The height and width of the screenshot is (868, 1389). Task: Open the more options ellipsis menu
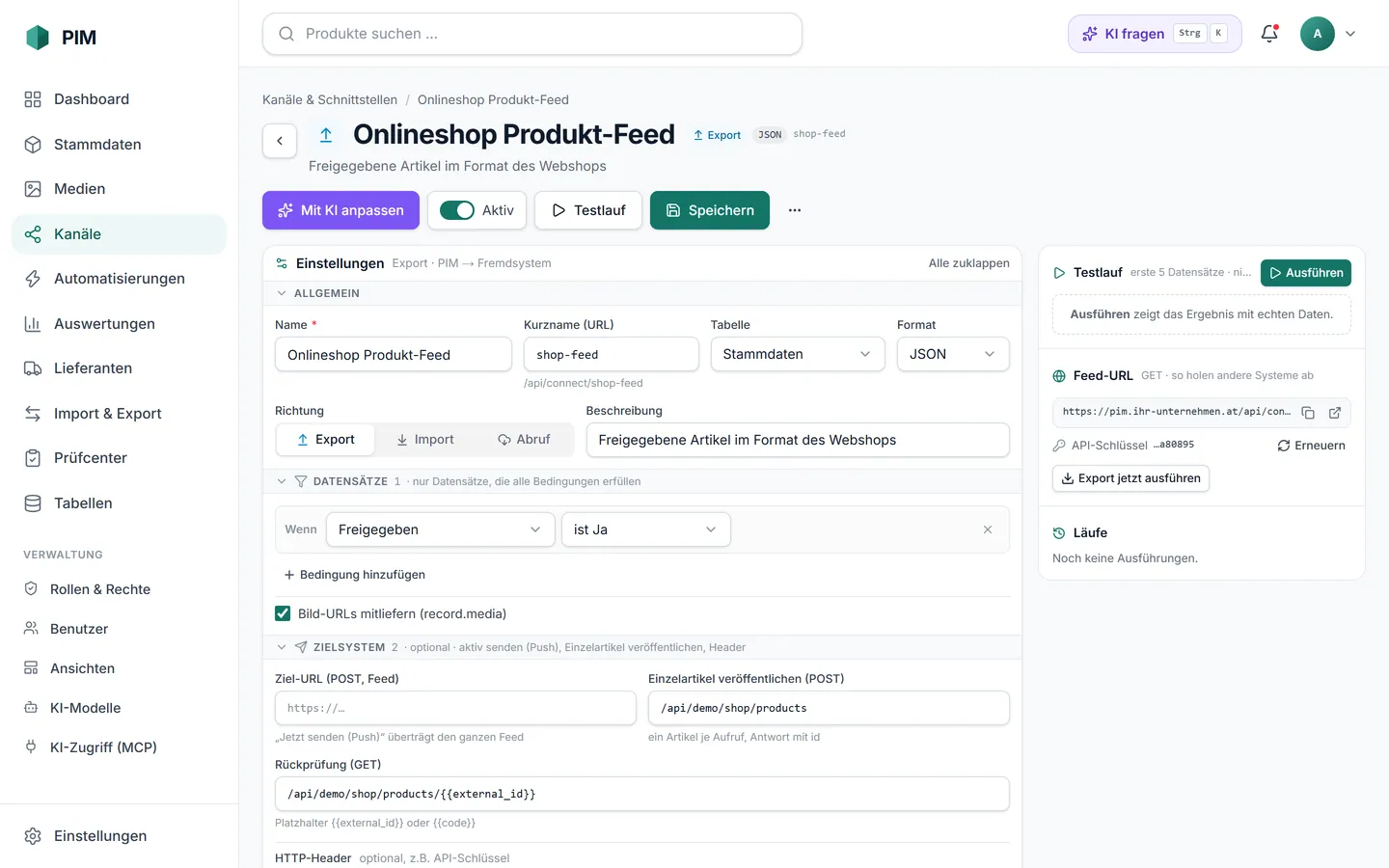(795, 210)
